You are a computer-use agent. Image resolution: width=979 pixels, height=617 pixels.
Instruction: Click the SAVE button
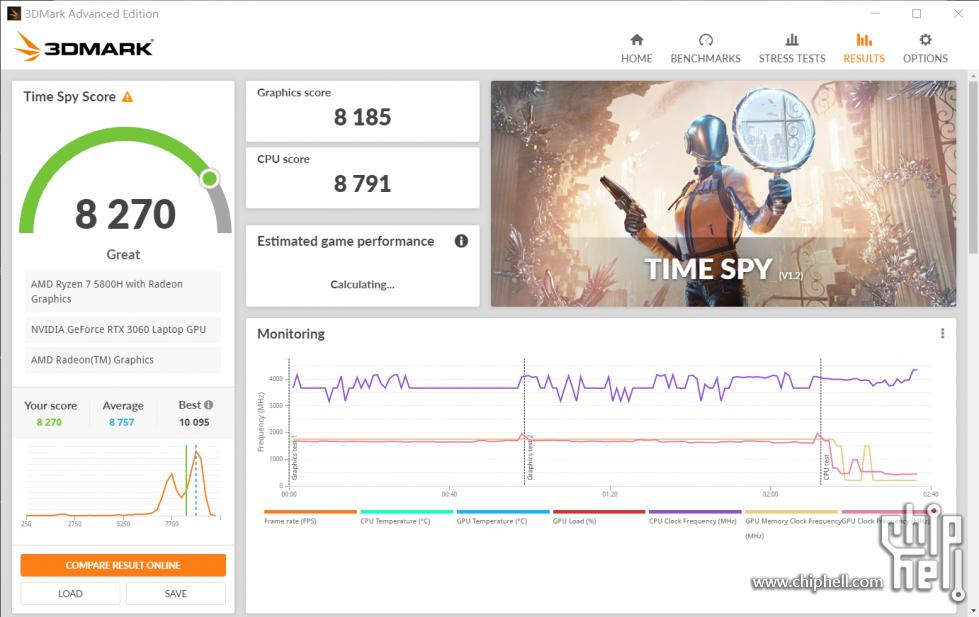[x=175, y=593]
